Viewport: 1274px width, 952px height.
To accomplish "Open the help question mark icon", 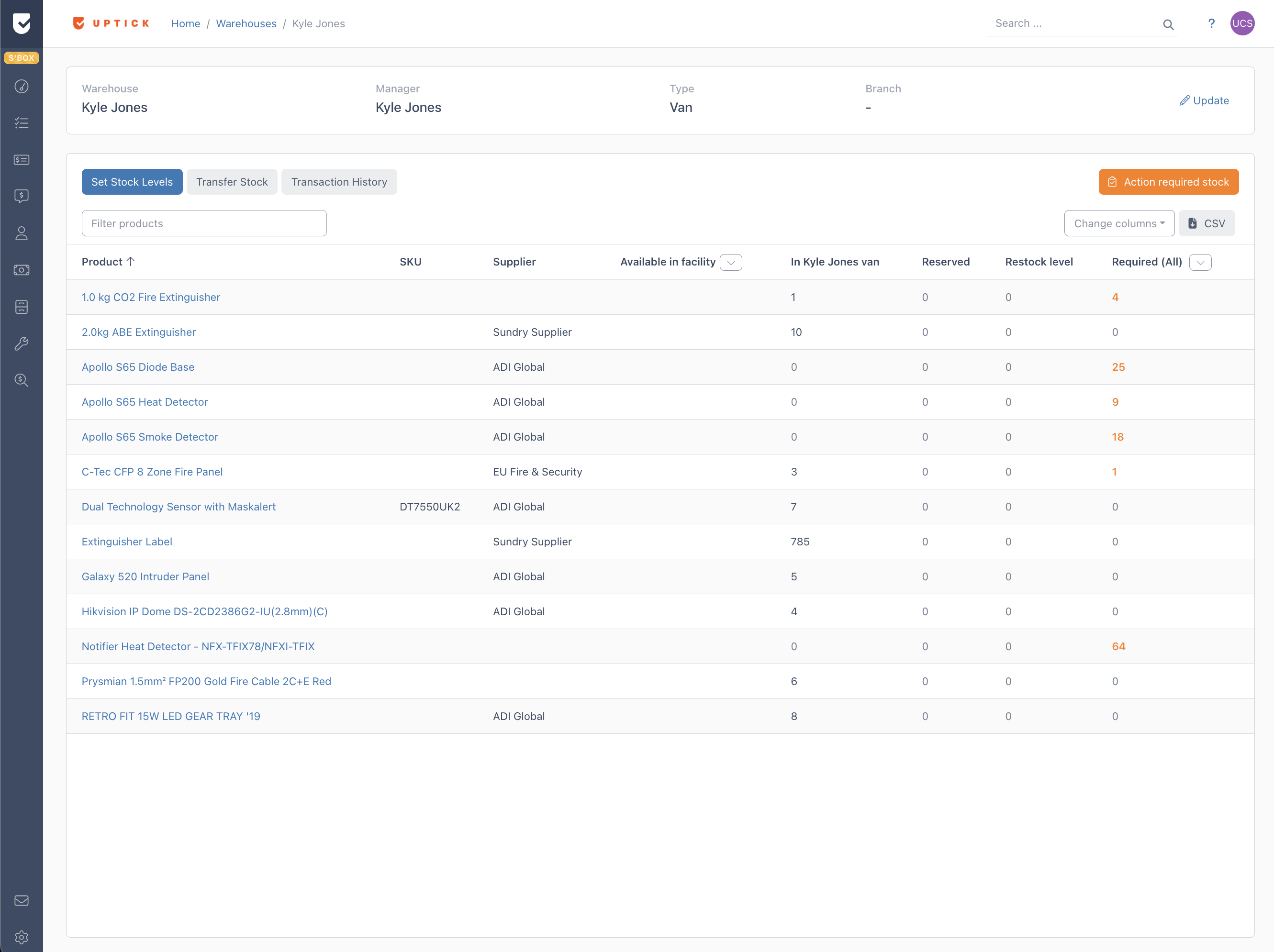I will (1211, 23).
